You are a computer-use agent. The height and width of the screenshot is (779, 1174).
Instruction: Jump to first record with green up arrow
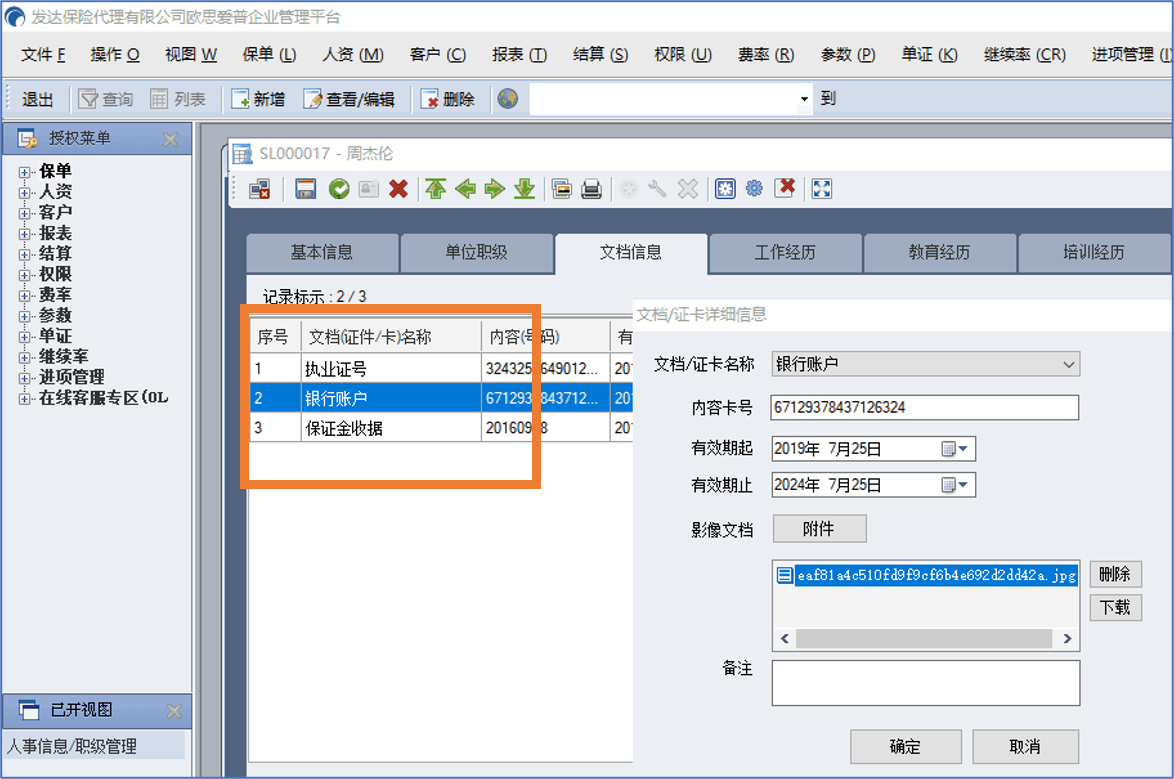435,189
